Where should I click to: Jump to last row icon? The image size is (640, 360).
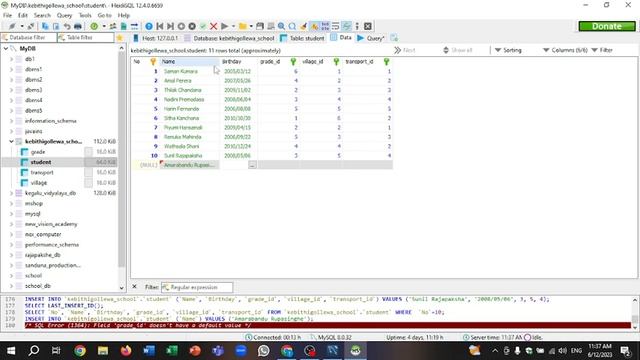(x=170, y=26)
